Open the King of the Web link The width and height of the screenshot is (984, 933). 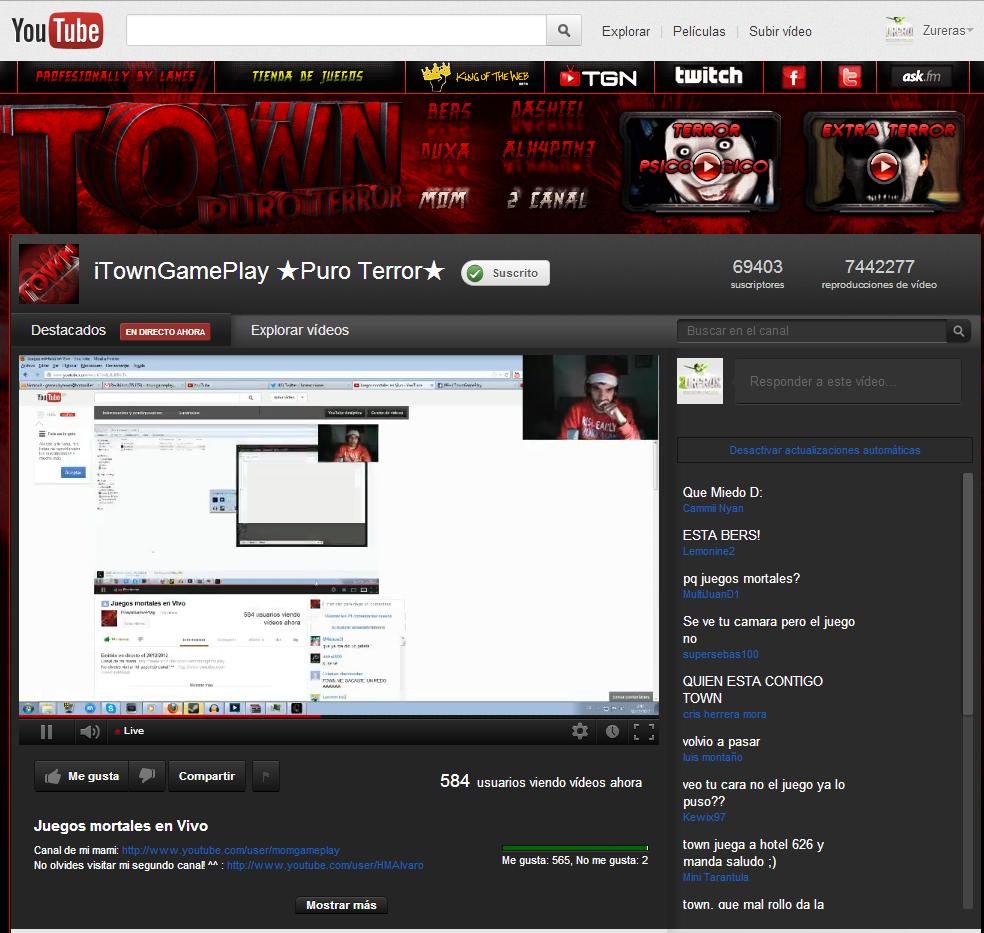(x=475, y=77)
